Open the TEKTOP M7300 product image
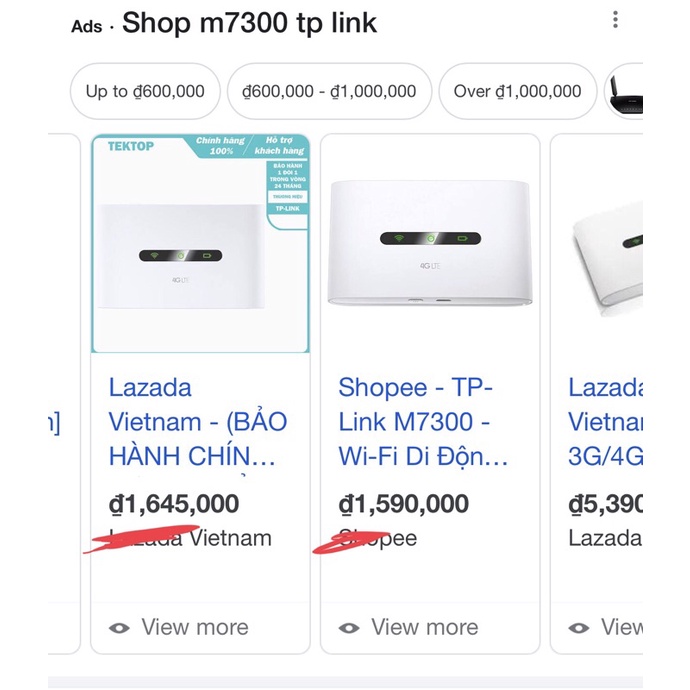The width and height of the screenshot is (690, 690). [x=200, y=244]
